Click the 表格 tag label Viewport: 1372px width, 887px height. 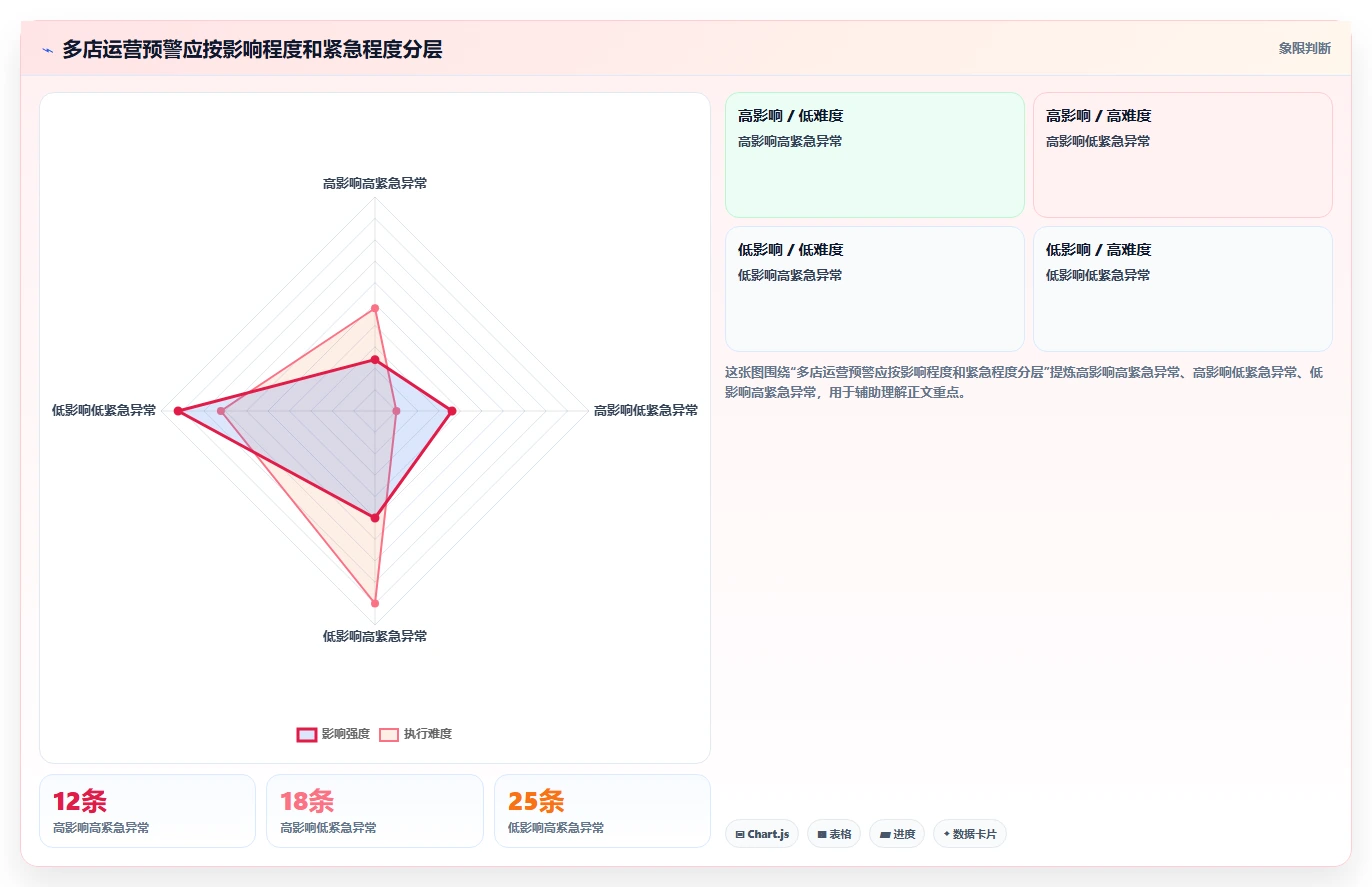(840, 834)
